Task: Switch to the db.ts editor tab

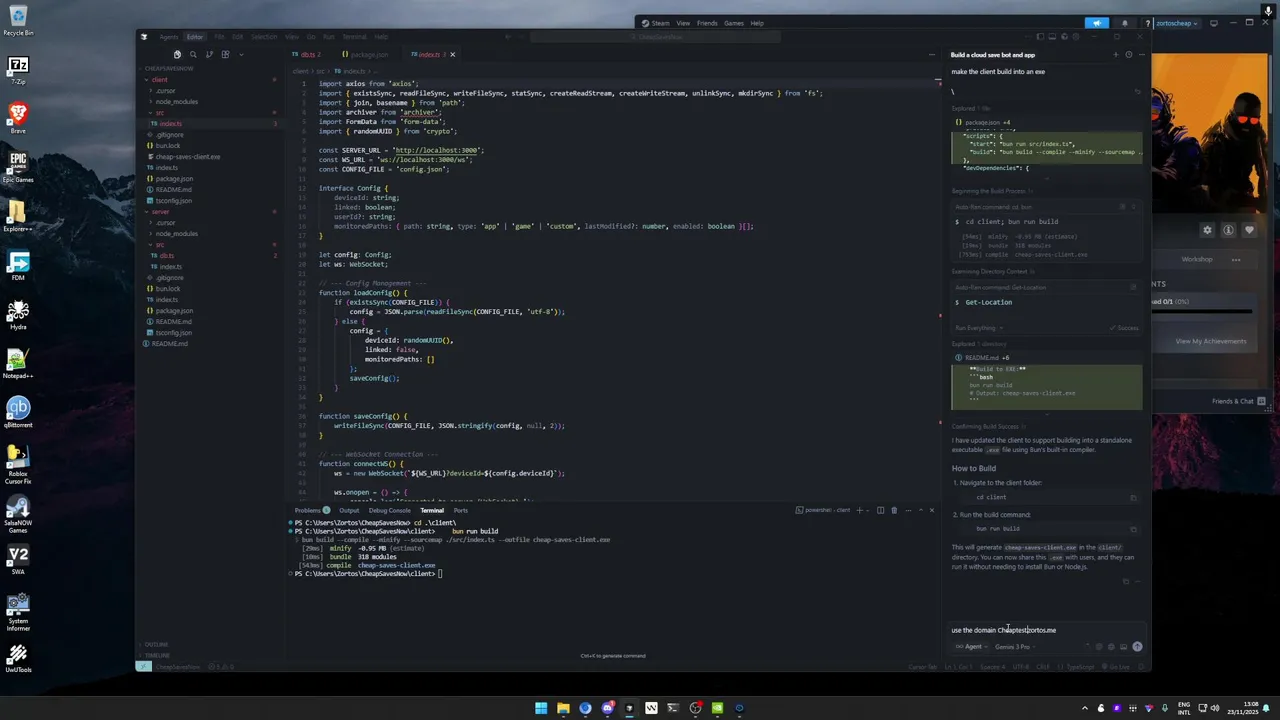Action: 306,54
